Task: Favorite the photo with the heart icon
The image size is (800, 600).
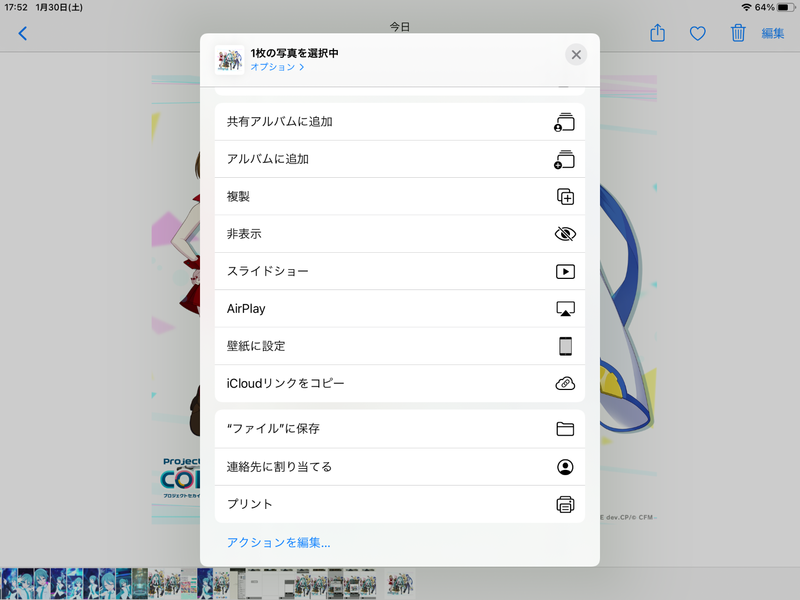Action: tap(697, 34)
